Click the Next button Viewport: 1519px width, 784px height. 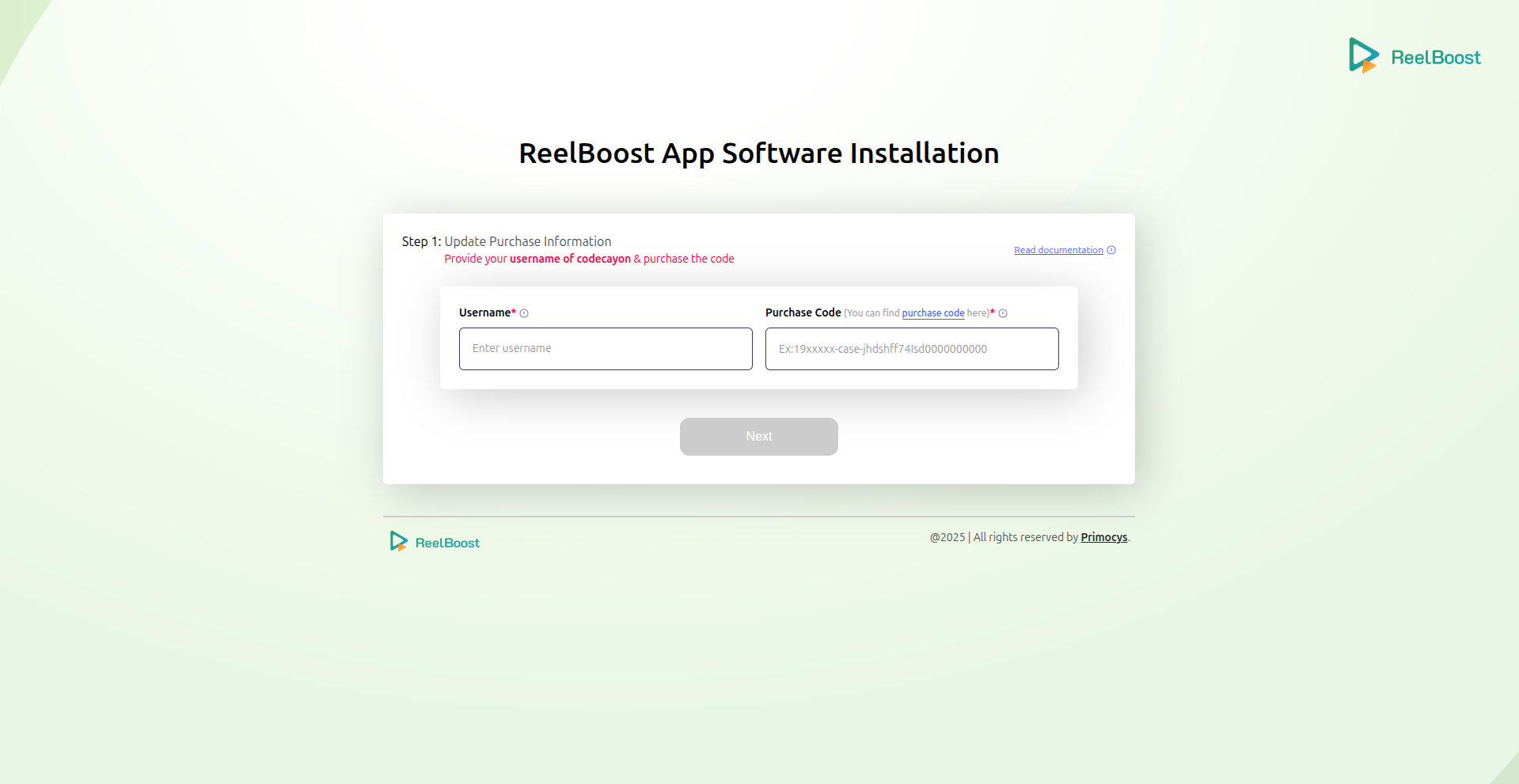tap(759, 437)
